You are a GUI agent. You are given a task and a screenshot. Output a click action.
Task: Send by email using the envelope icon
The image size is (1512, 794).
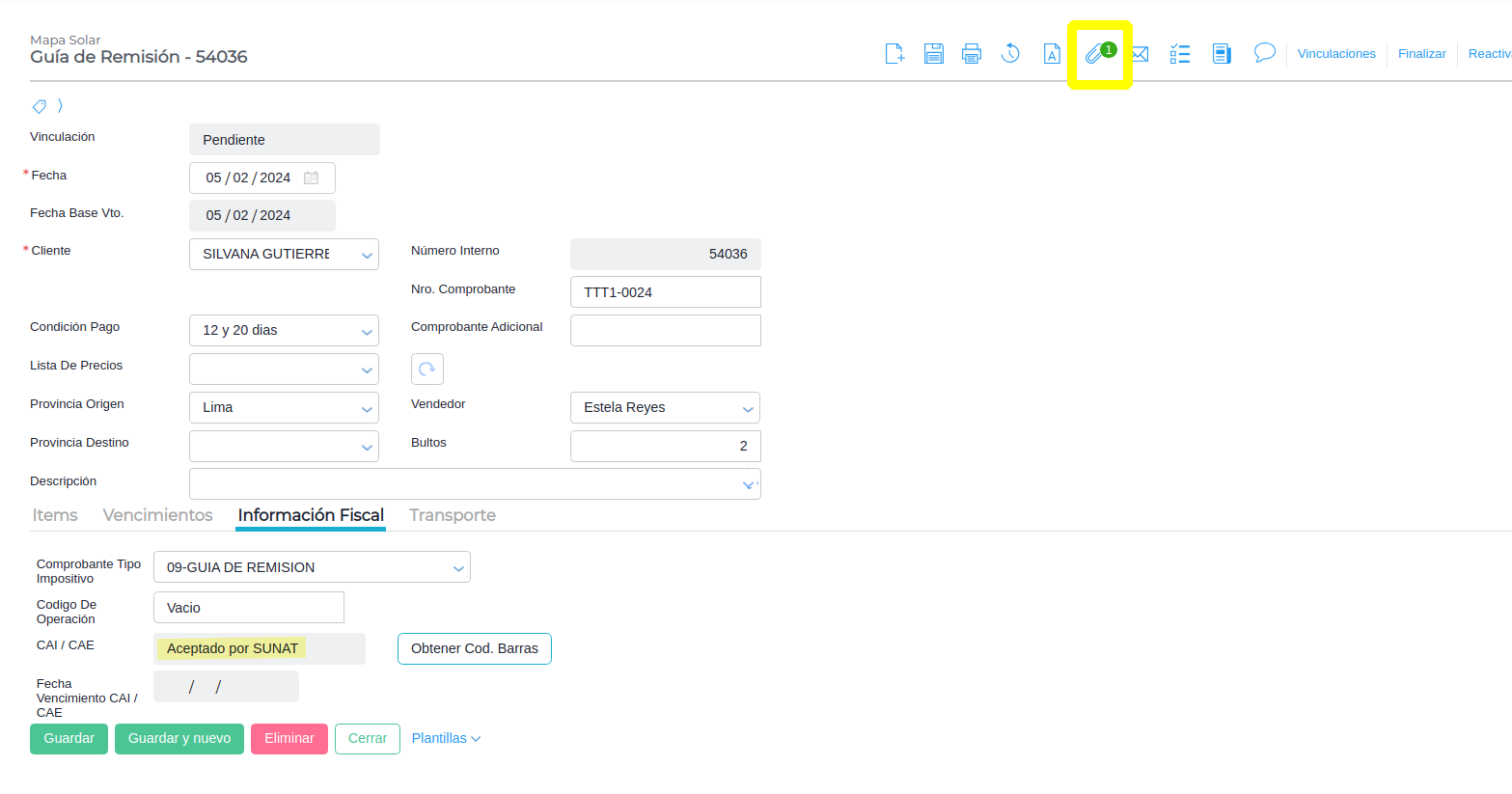tap(1140, 54)
